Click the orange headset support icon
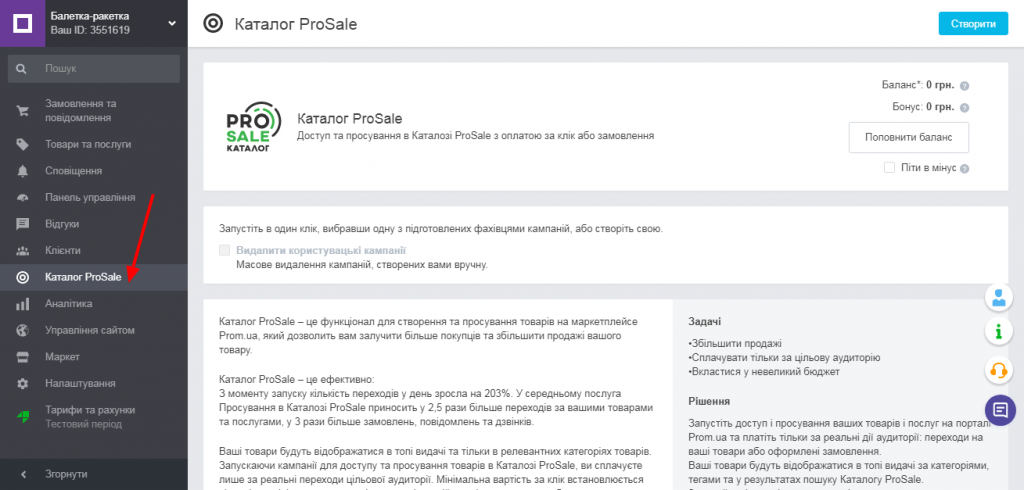Screen dimensions: 1024x490 tap(999, 371)
